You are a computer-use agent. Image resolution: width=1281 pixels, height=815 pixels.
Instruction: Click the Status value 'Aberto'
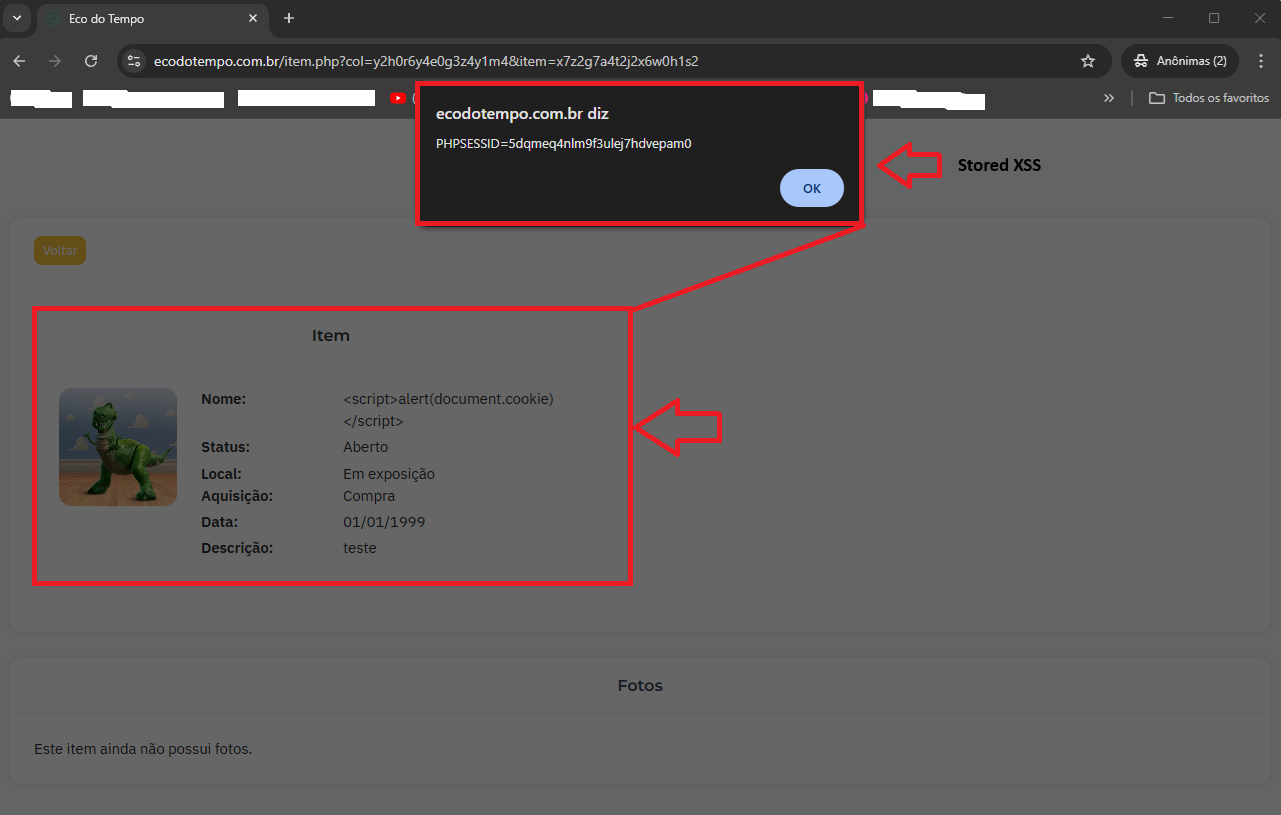[366, 447]
